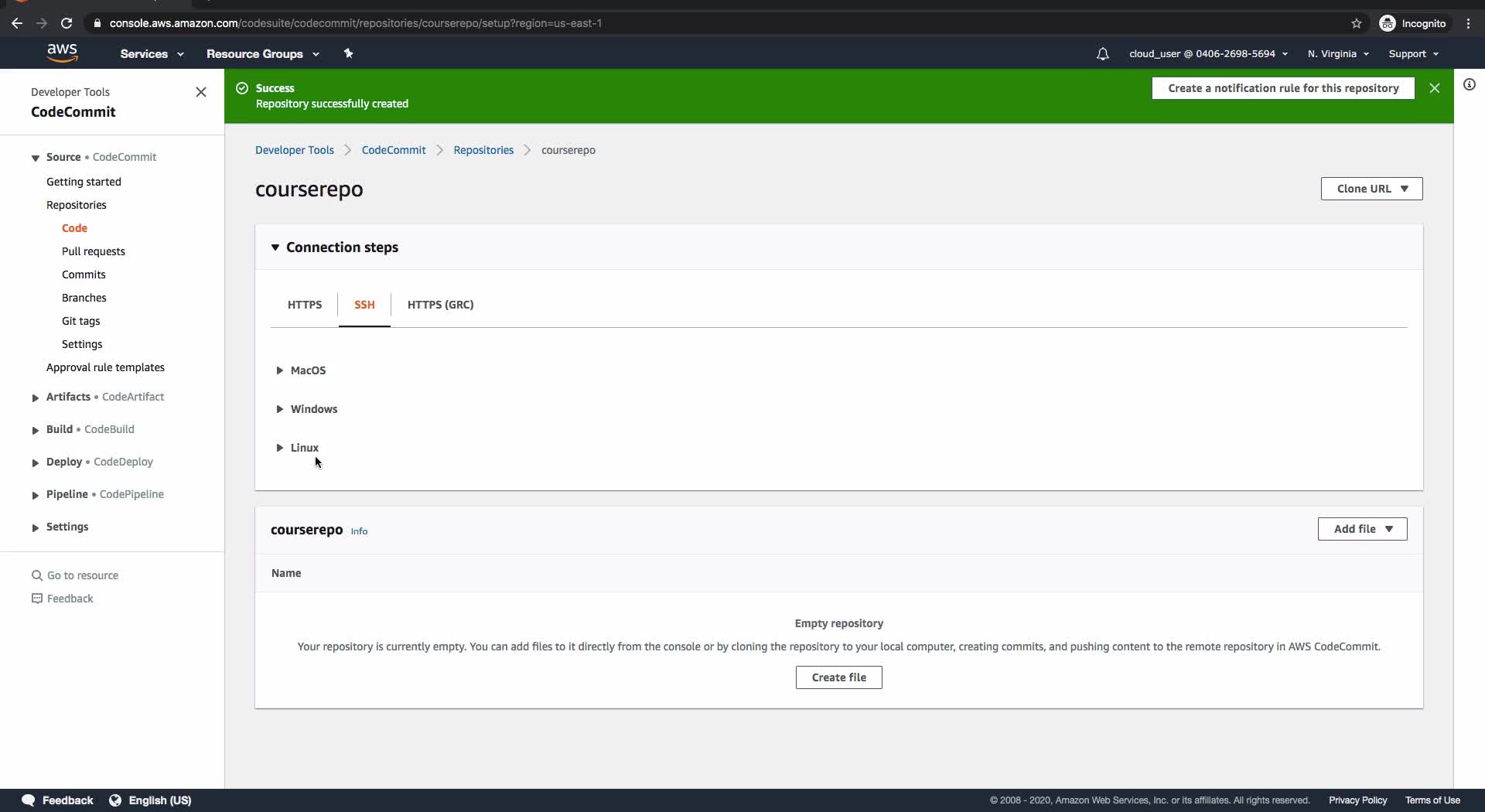Open Approval rule templates
This screenshot has width=1485, height=812.
coord(105,367)
